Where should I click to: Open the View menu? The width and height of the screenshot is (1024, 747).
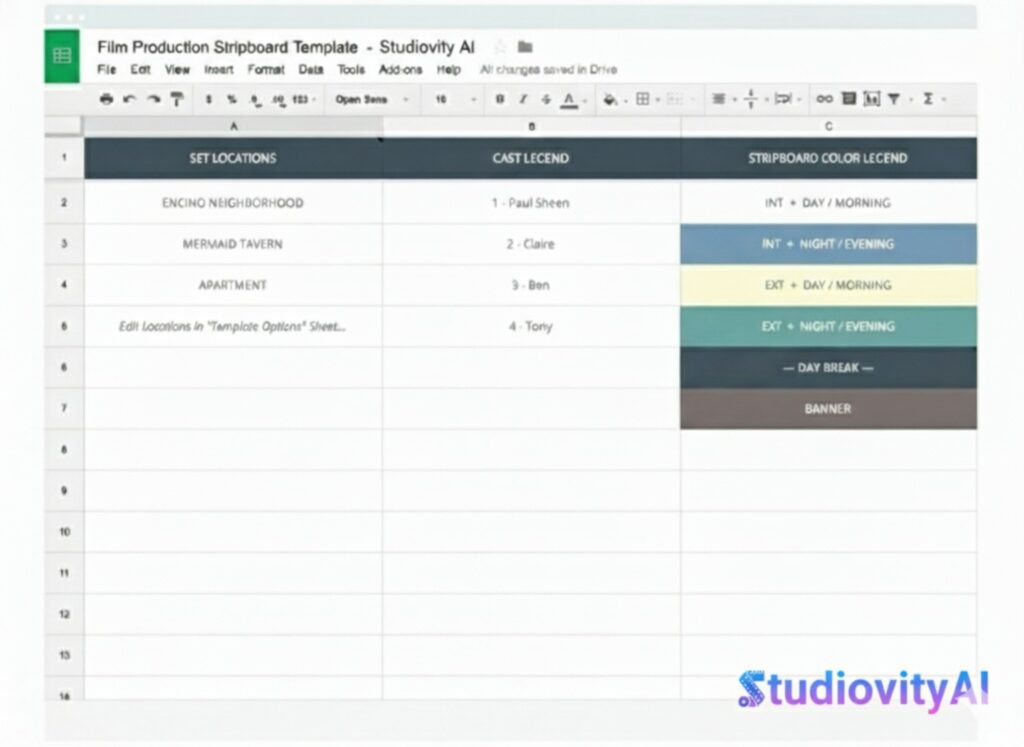(177, 69)
